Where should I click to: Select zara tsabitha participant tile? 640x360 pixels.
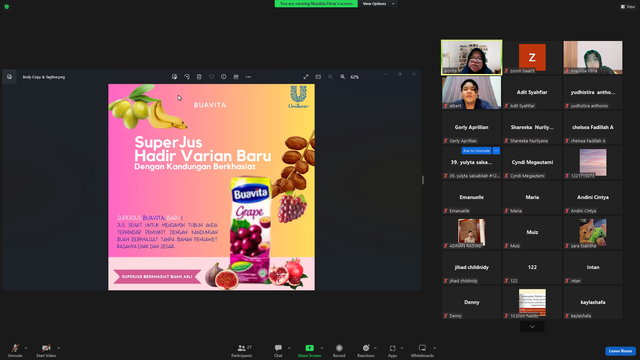coord(593,232)
